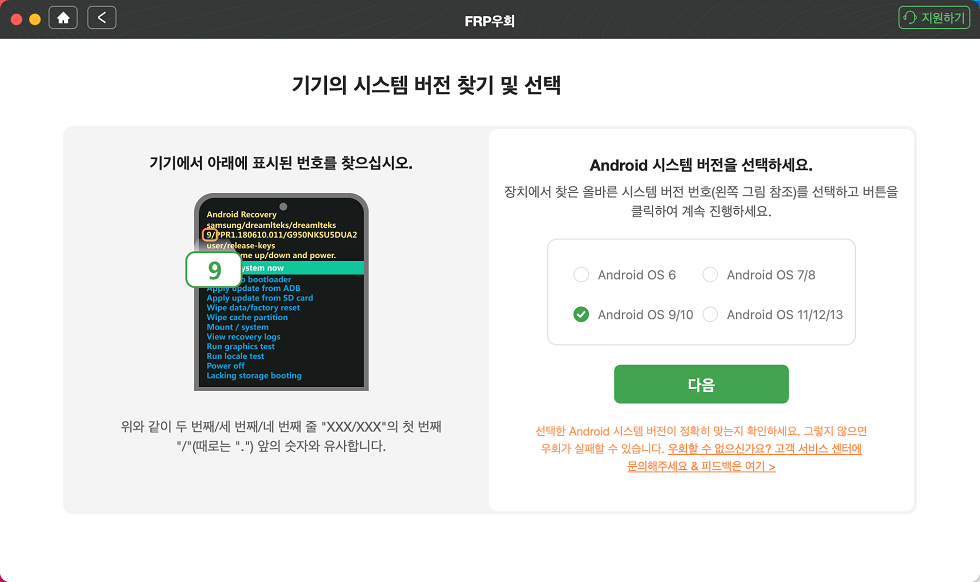Minimize window with yellow button
This screenshot has width=980, height=582.
35,19
